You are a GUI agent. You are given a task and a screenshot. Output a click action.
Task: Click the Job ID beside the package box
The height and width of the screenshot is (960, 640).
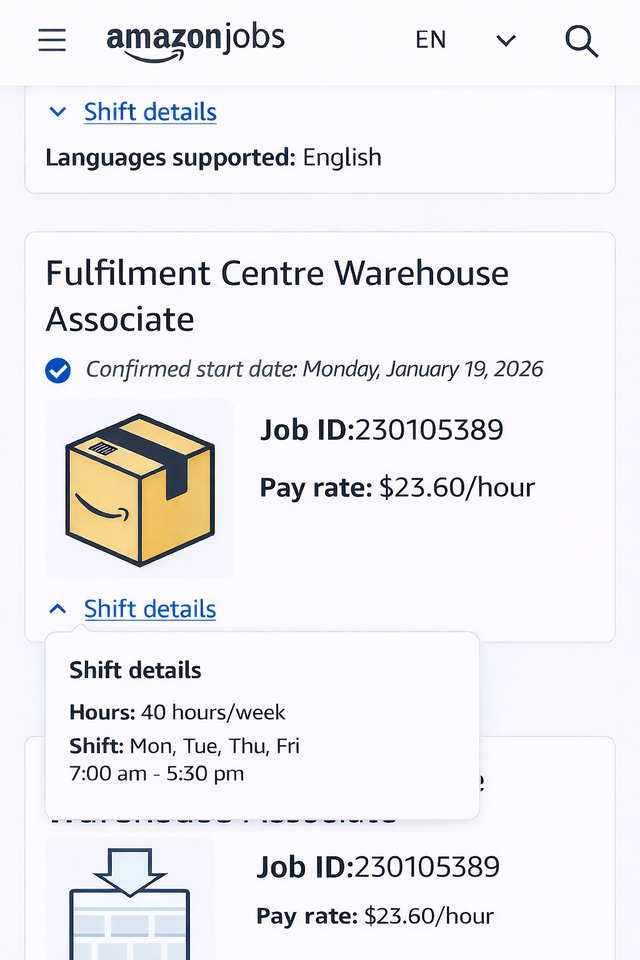click(x=382, y=430)
